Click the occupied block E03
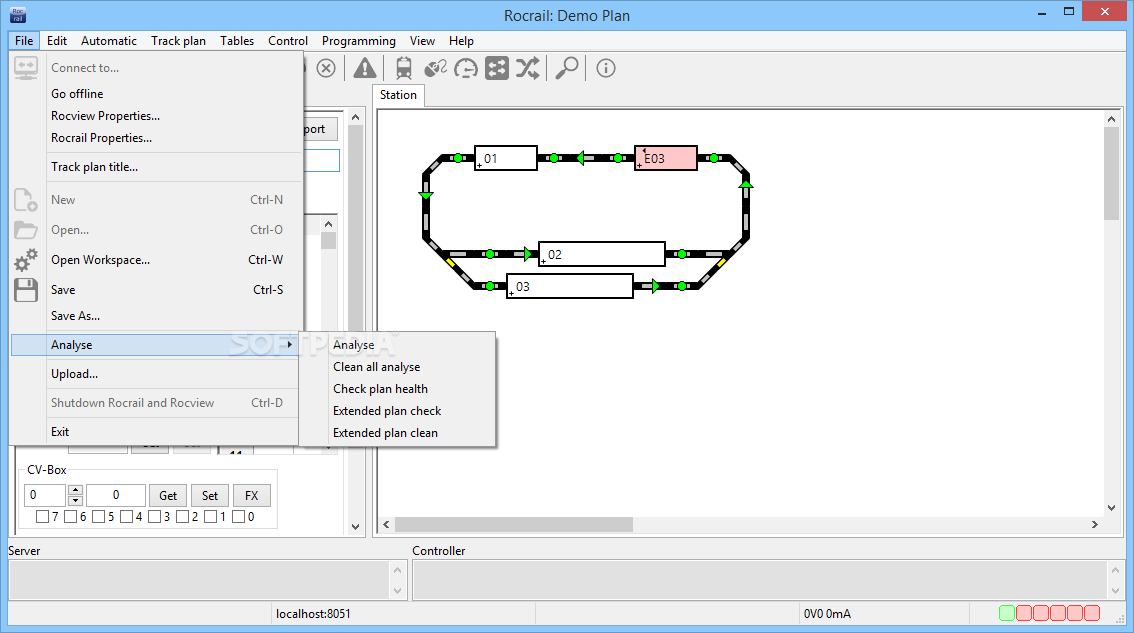The image size is (1134, 633). [x=666, y=158]
